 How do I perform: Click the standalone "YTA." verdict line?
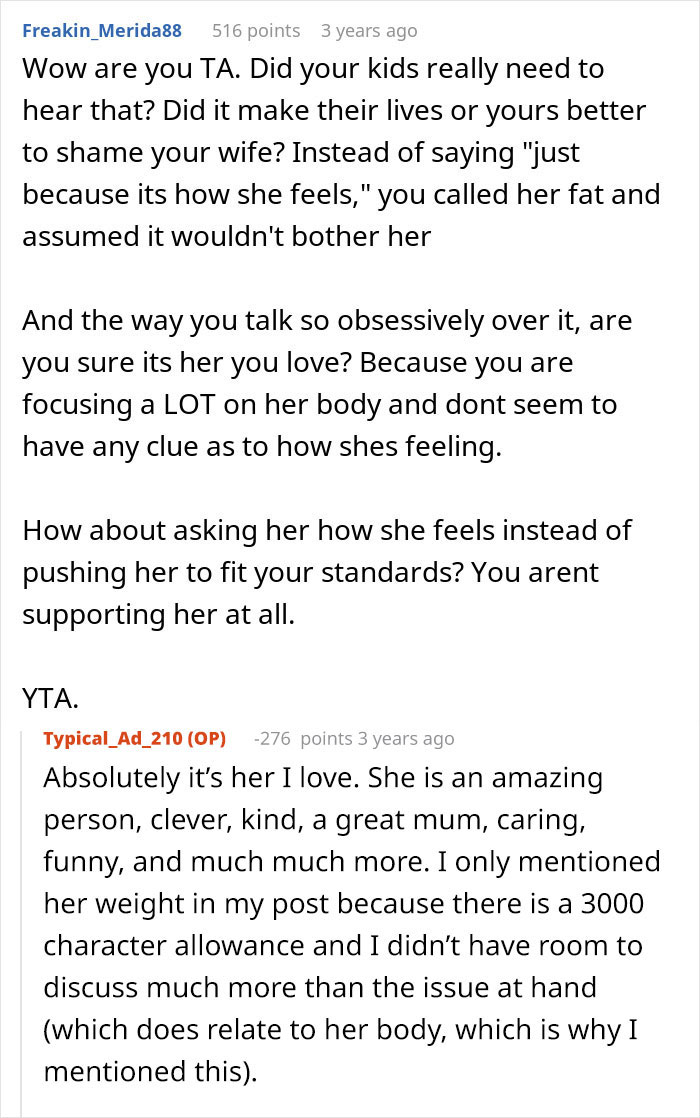click(x=50, y=697)
